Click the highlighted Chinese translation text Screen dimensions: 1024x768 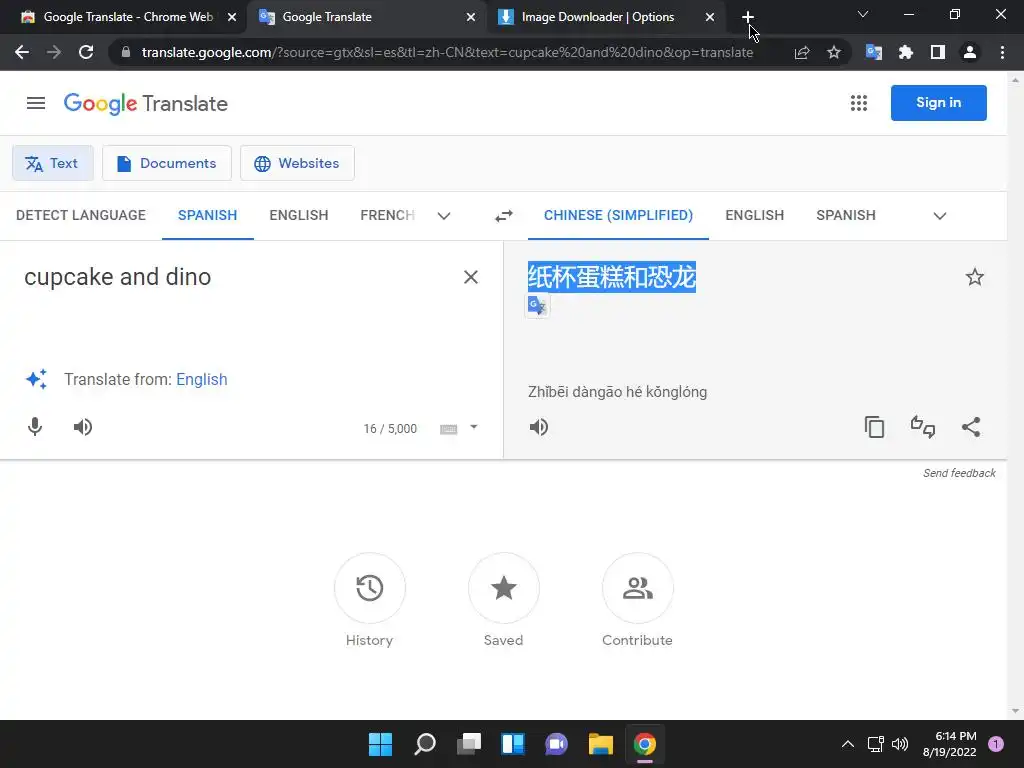point(612,277)
